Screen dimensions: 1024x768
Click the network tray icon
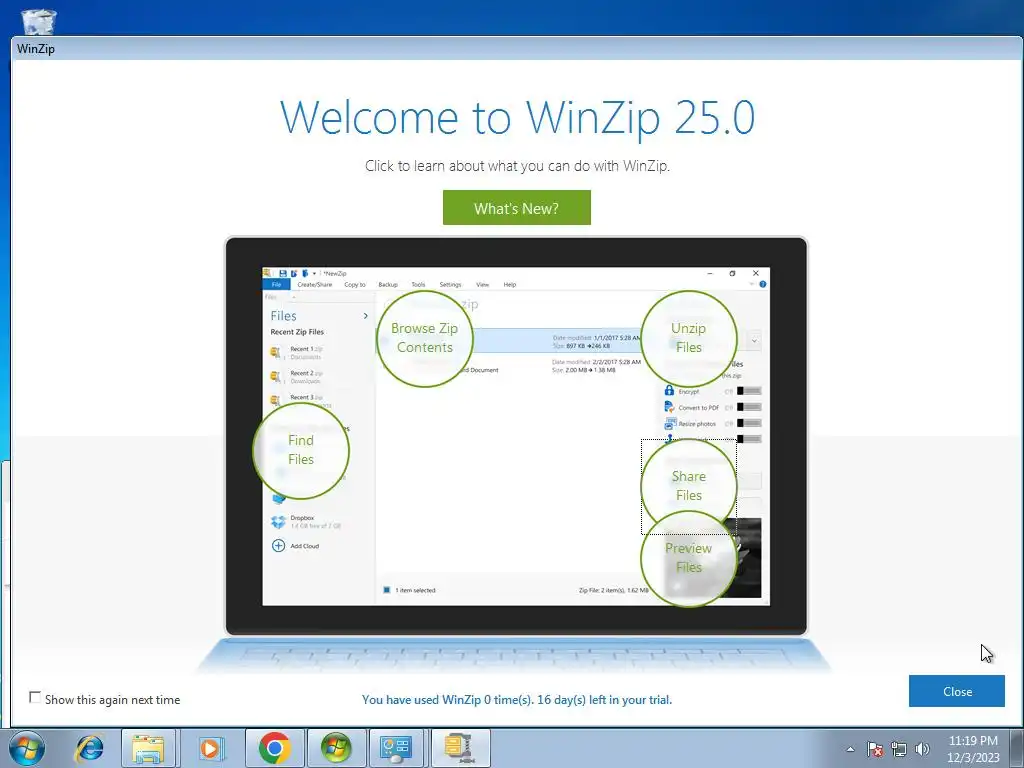click(899, 749)
